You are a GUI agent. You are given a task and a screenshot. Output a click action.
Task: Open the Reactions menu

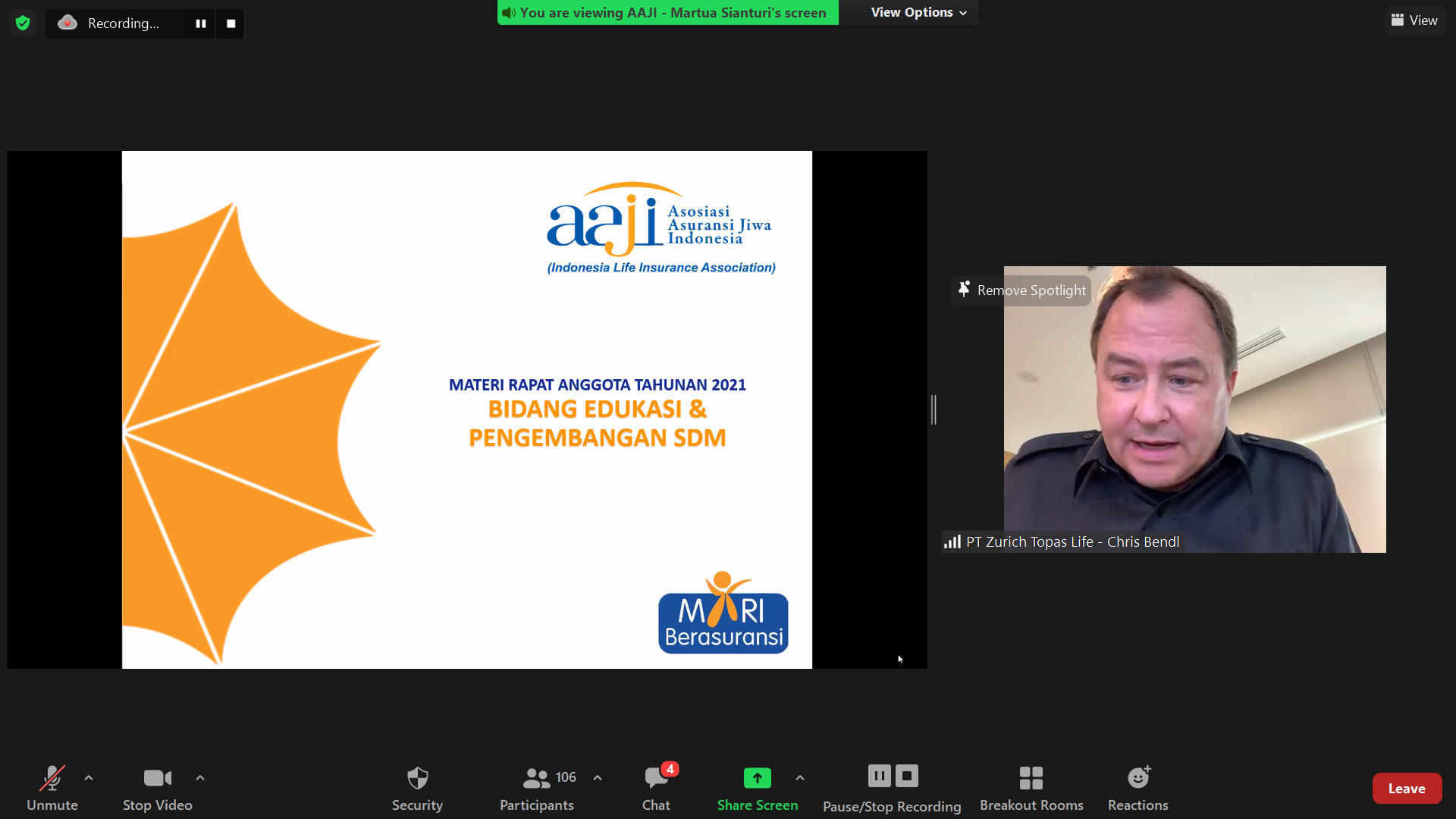(x=1138, y=789)
